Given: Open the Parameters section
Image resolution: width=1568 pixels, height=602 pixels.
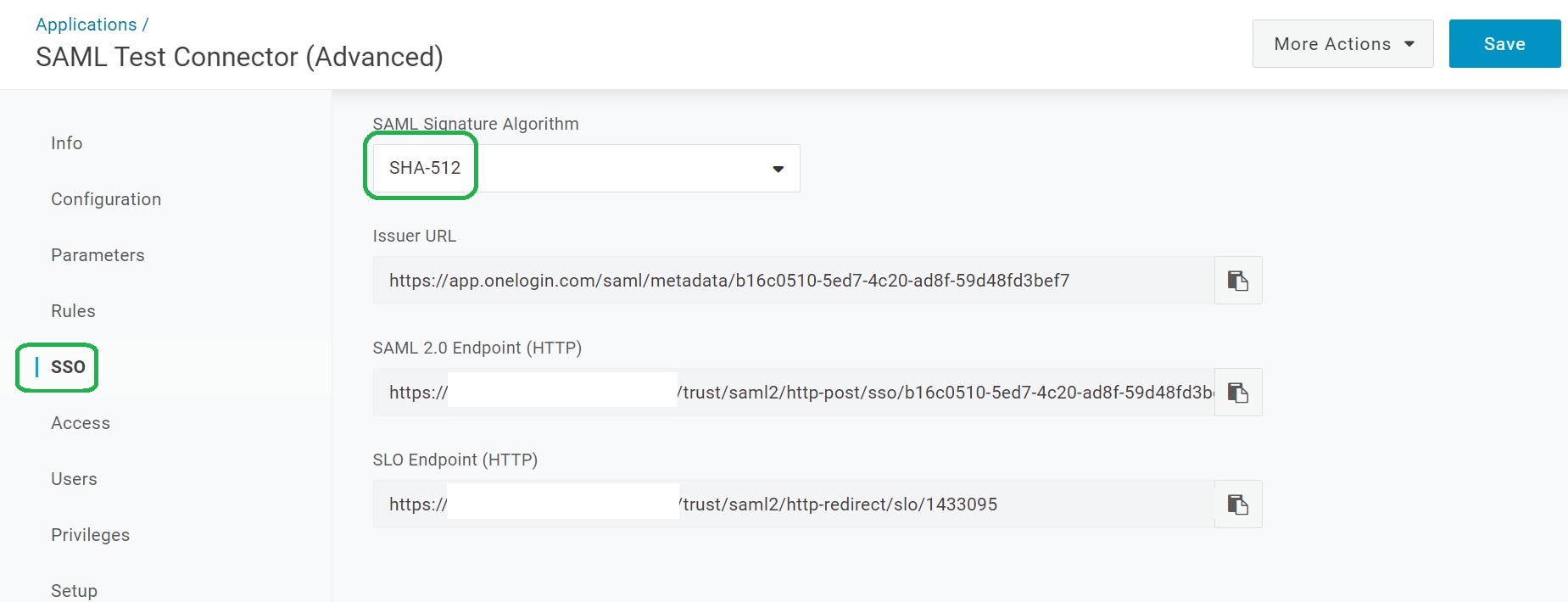Looking at the screenshot, I should [98, 255].
